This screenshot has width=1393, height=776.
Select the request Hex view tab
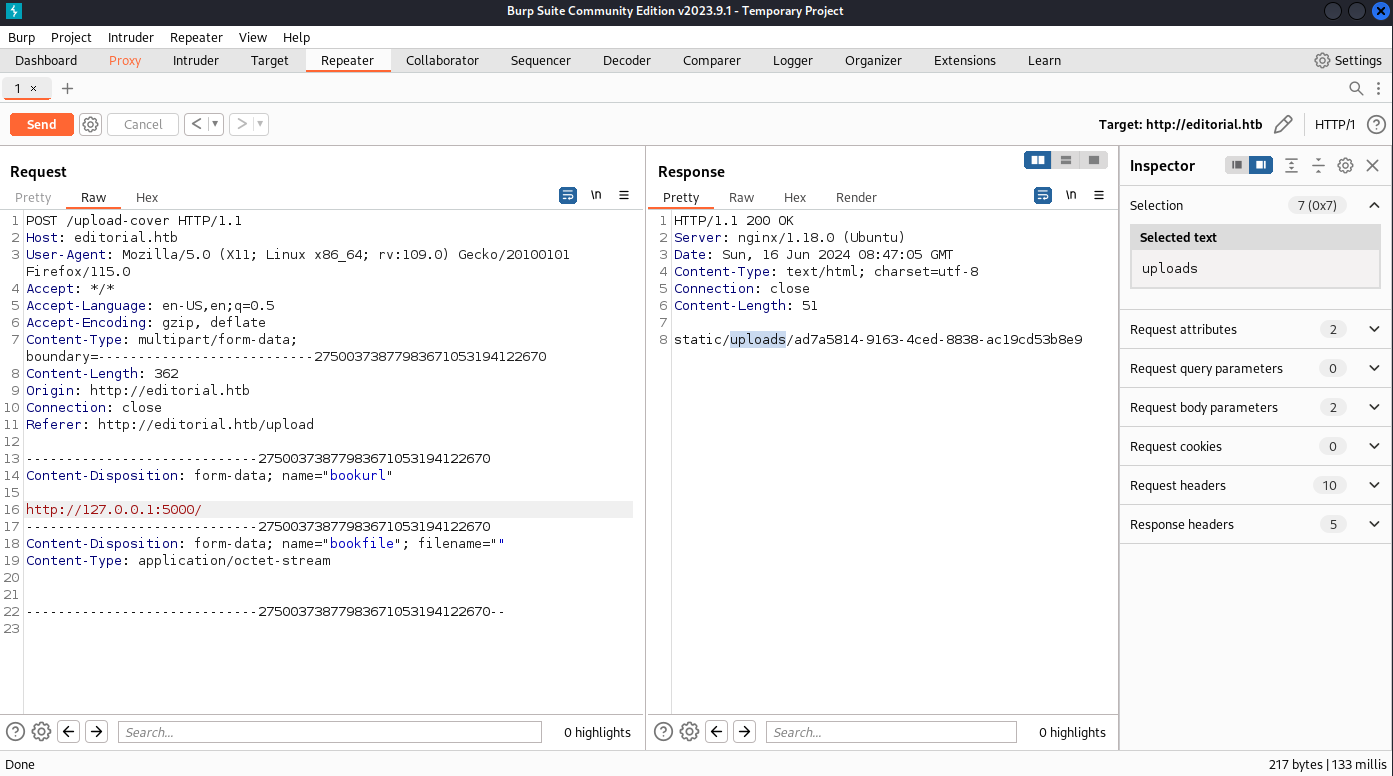pyautogui.click(x=147, y=197)
